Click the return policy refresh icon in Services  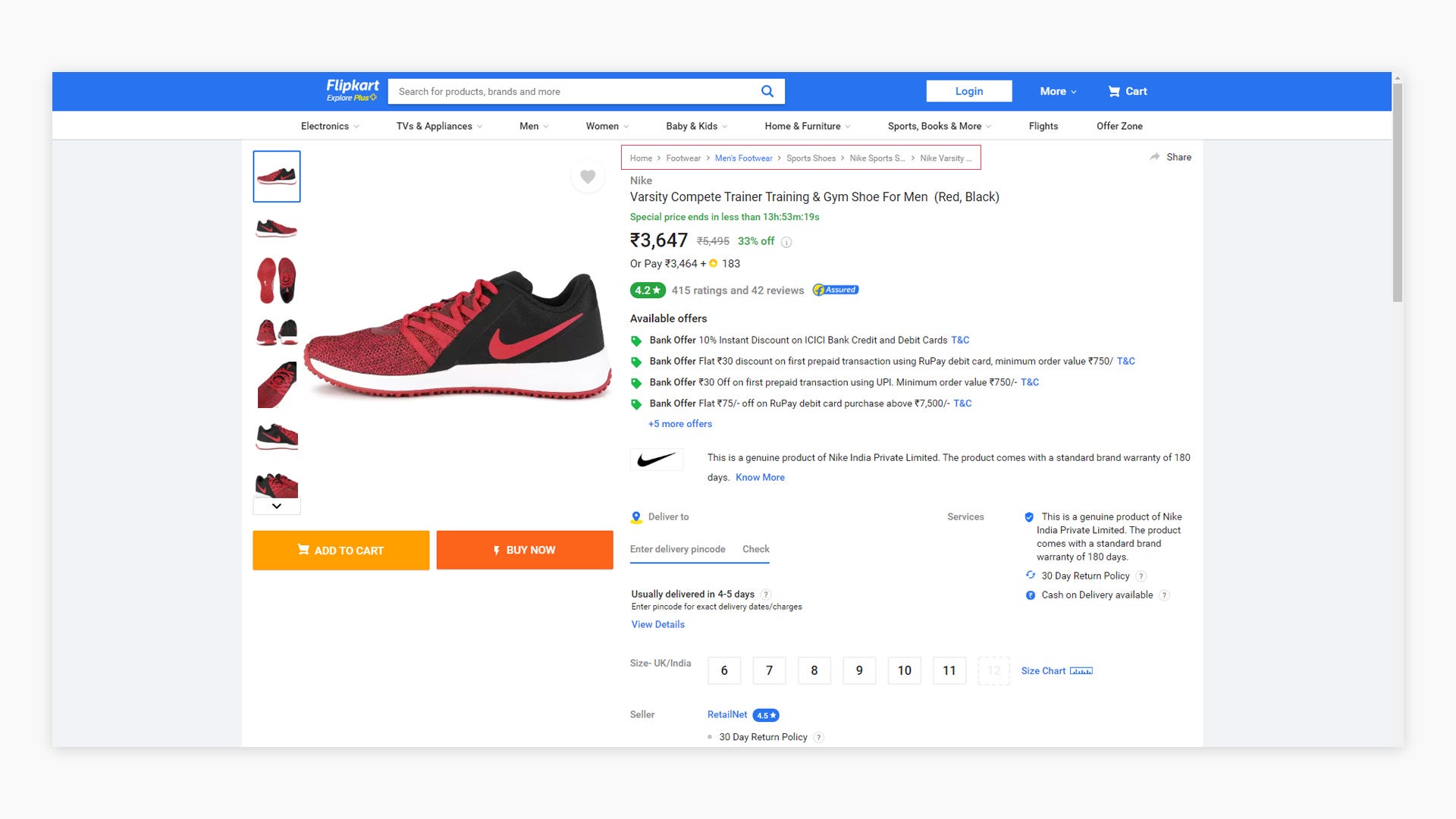tap(1031, 576)
